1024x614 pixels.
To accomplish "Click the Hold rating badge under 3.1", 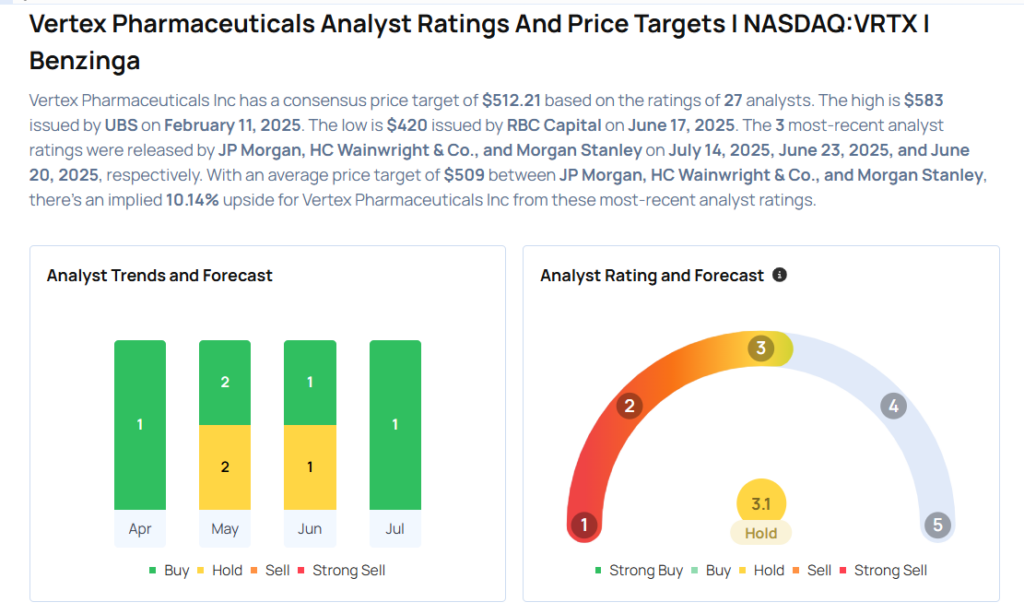I will [761, 533].
